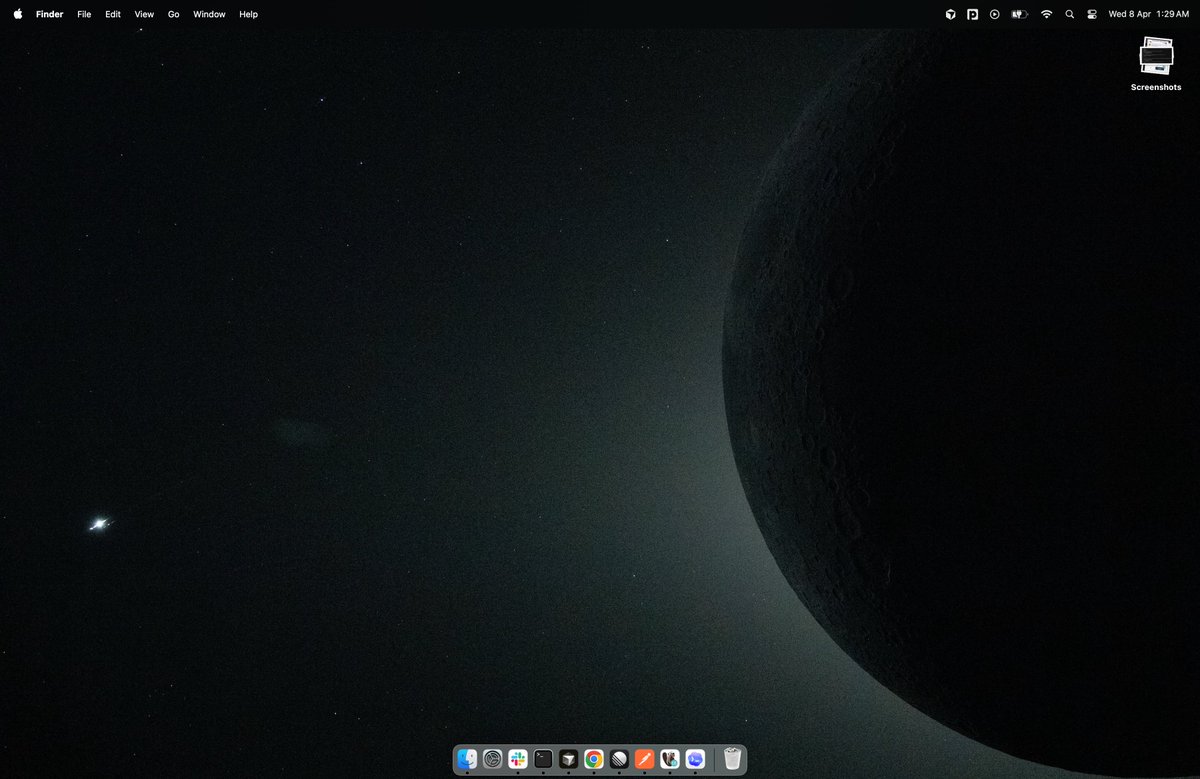Launch Postman from the Dock

645,759
